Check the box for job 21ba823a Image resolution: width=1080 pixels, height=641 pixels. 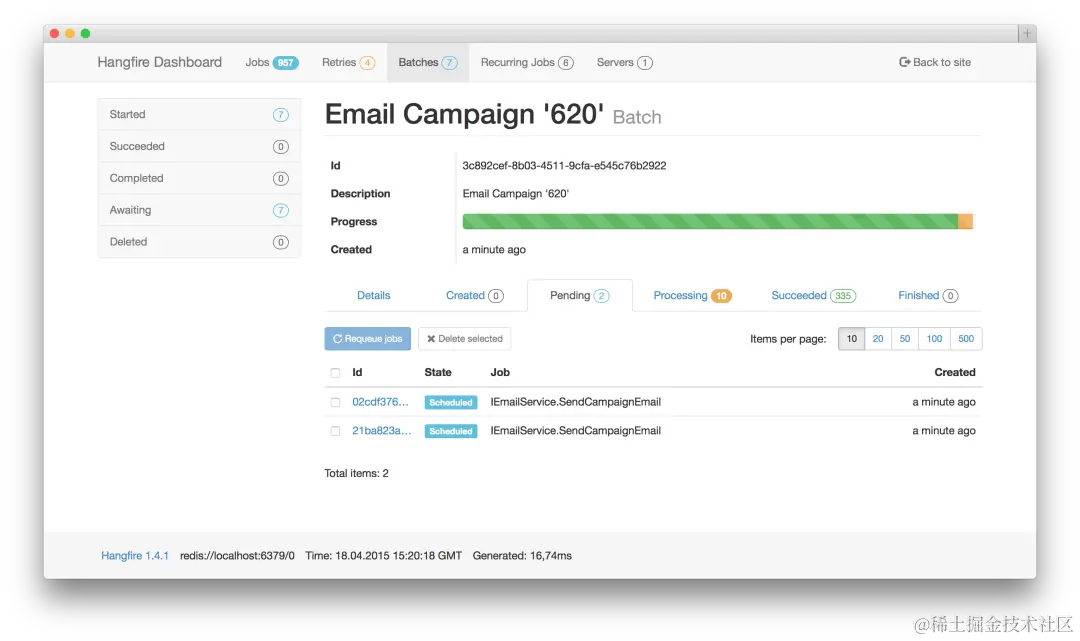click(x=335, y=431)
